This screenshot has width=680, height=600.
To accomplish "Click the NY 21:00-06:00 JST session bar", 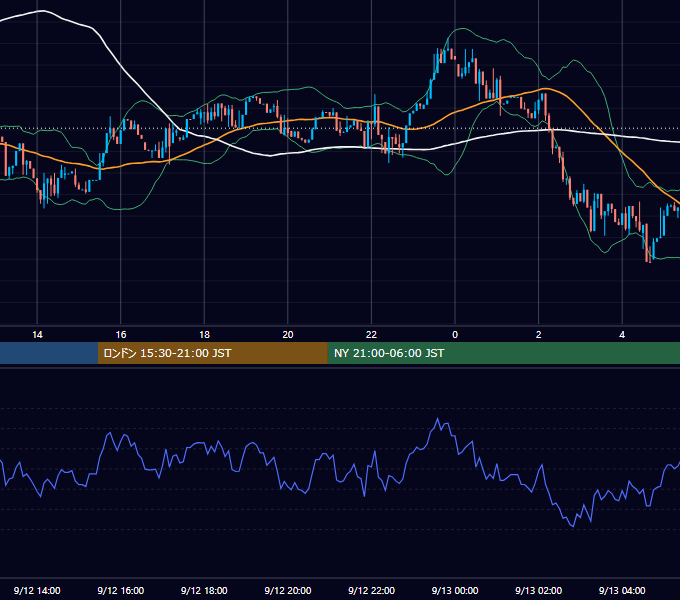I will click(x=503, y=353).
